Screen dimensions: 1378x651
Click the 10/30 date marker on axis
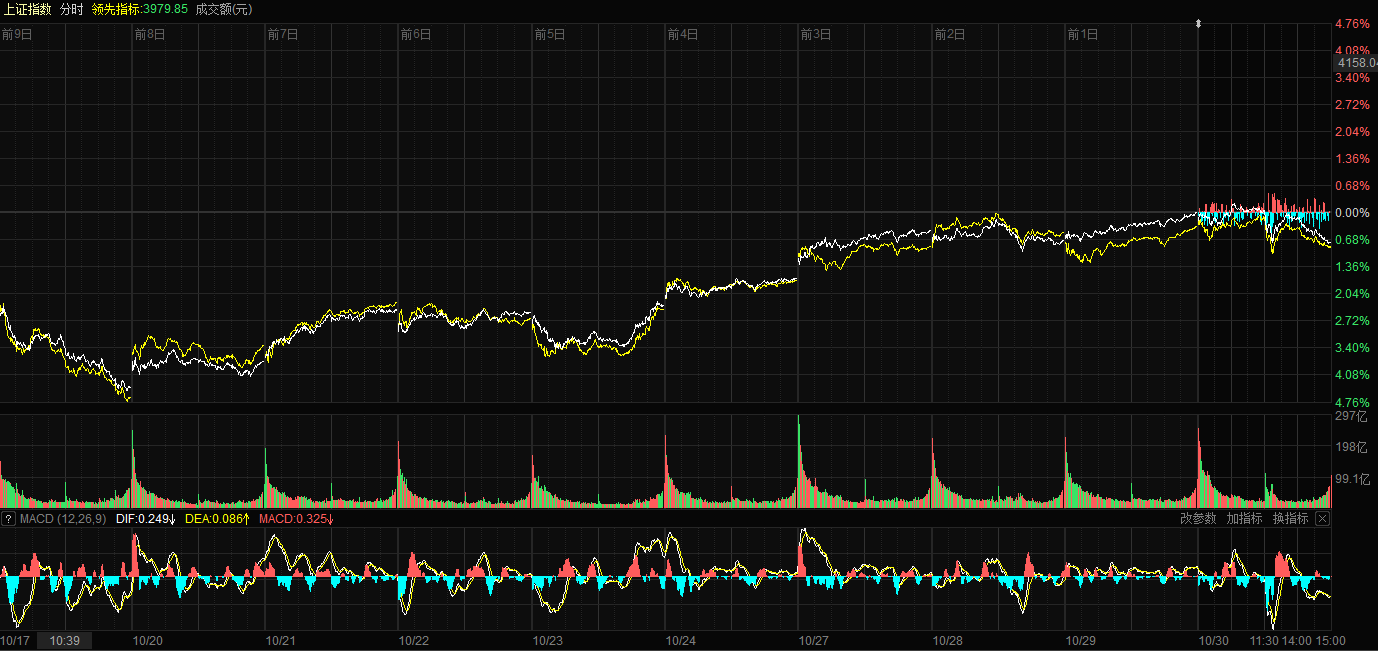[1214, 640]
